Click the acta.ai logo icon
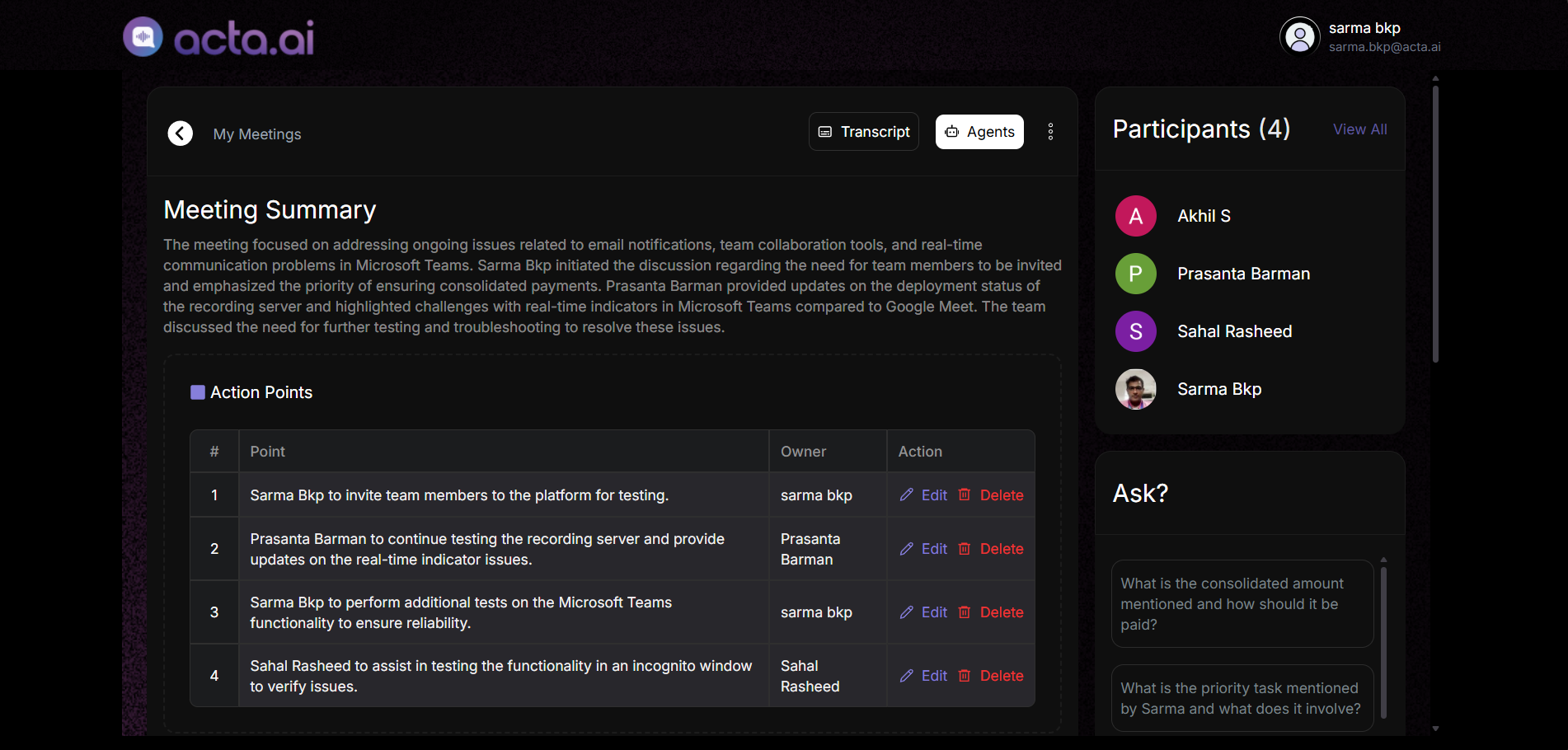 [x=141, y=35]
